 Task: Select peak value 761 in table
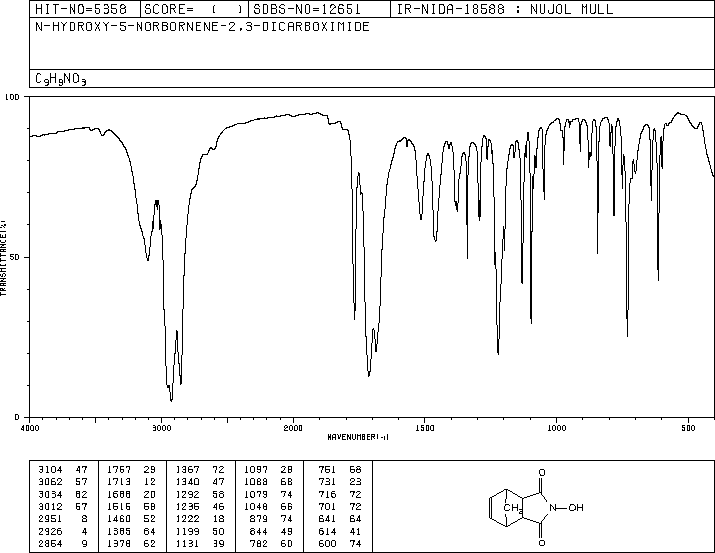tap(327, 470)
